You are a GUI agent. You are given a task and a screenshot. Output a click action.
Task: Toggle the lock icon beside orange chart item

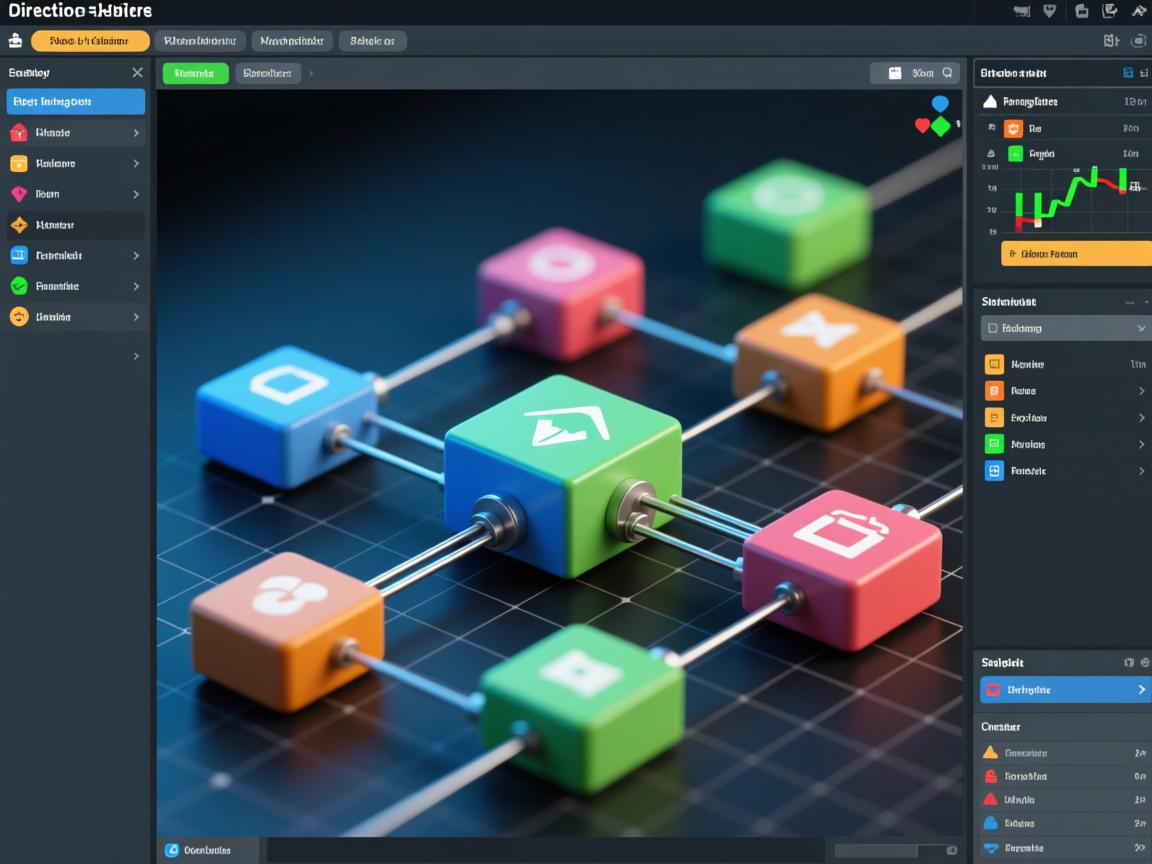[991, 128]
